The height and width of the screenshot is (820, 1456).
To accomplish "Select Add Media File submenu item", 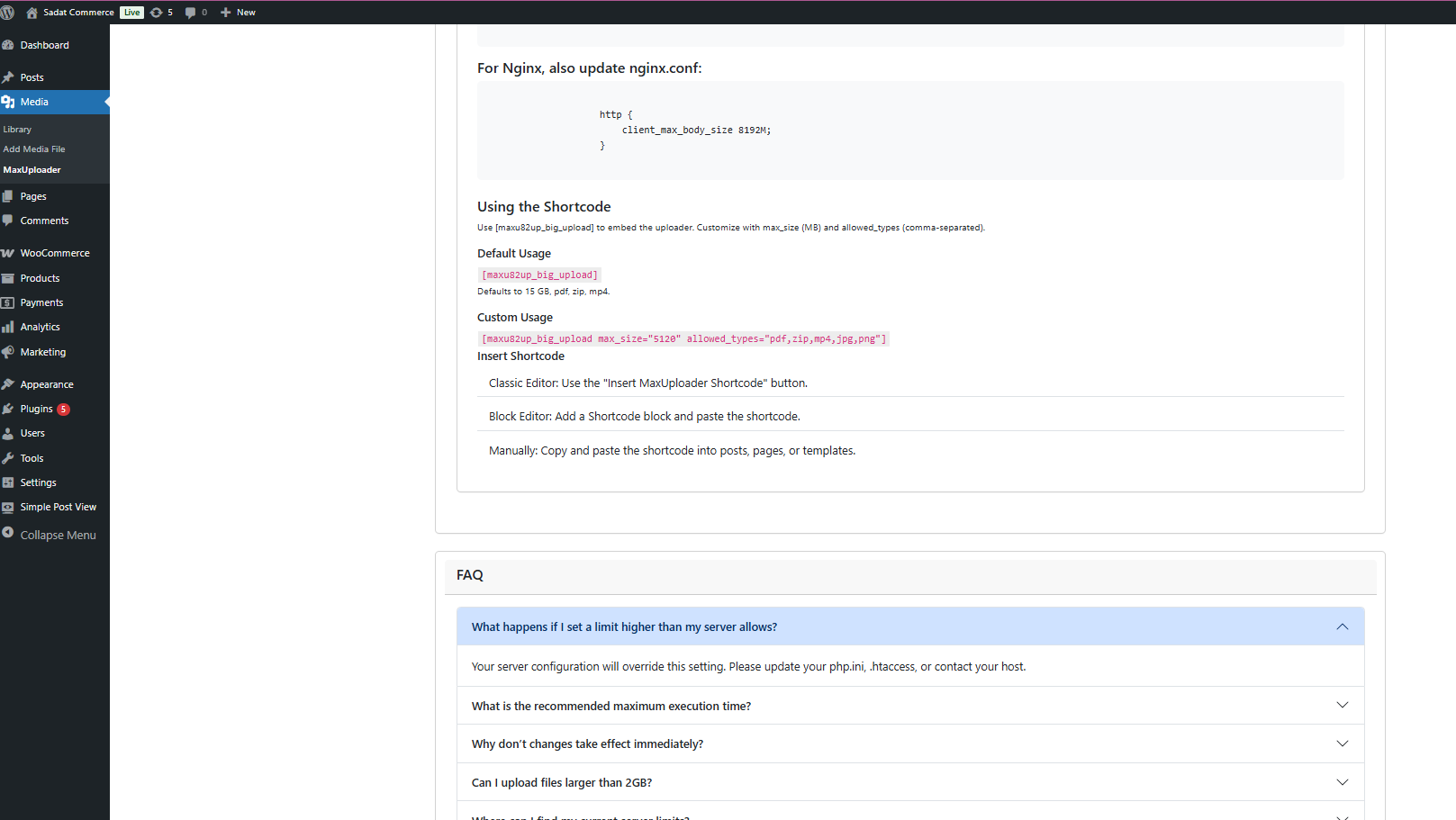I will tap(34, 149).
